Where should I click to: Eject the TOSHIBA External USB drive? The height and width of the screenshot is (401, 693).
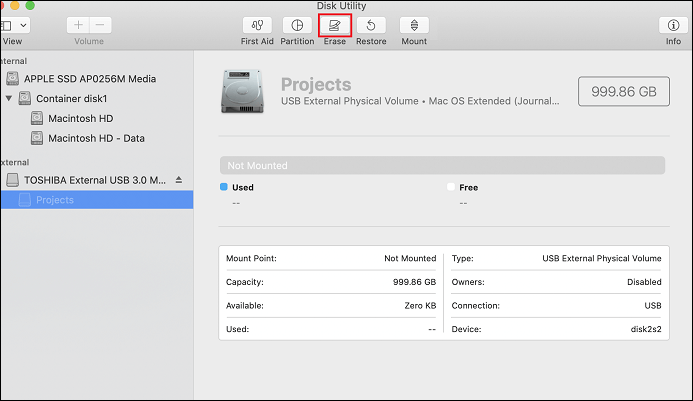tap(179, 180)
